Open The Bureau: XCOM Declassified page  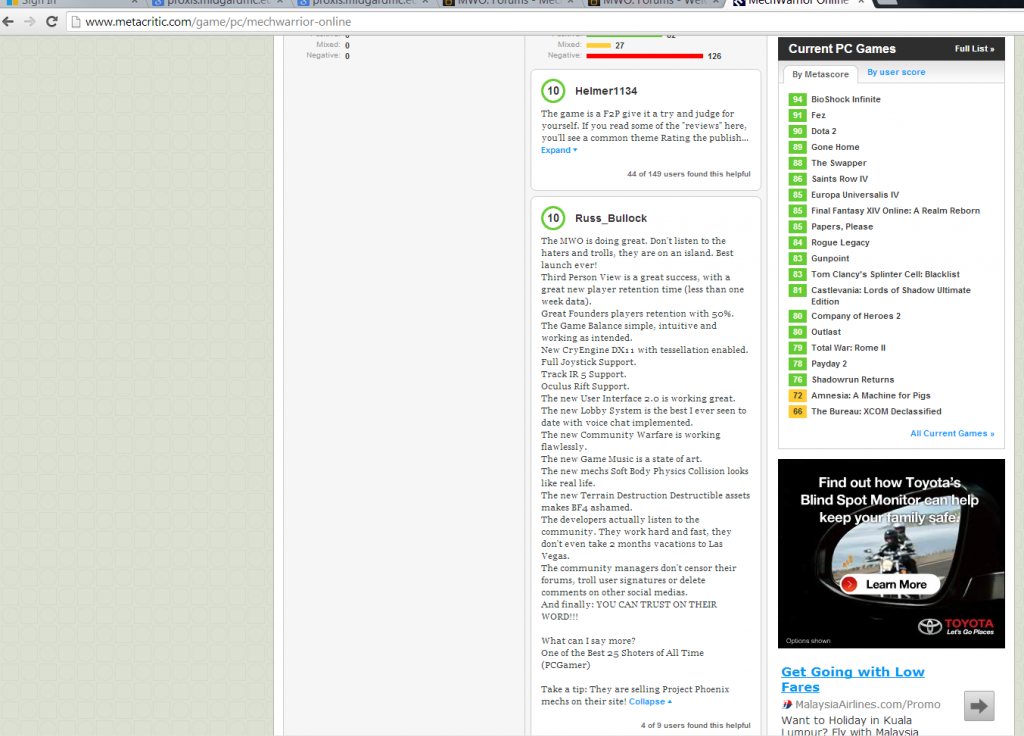click(876, 411)
